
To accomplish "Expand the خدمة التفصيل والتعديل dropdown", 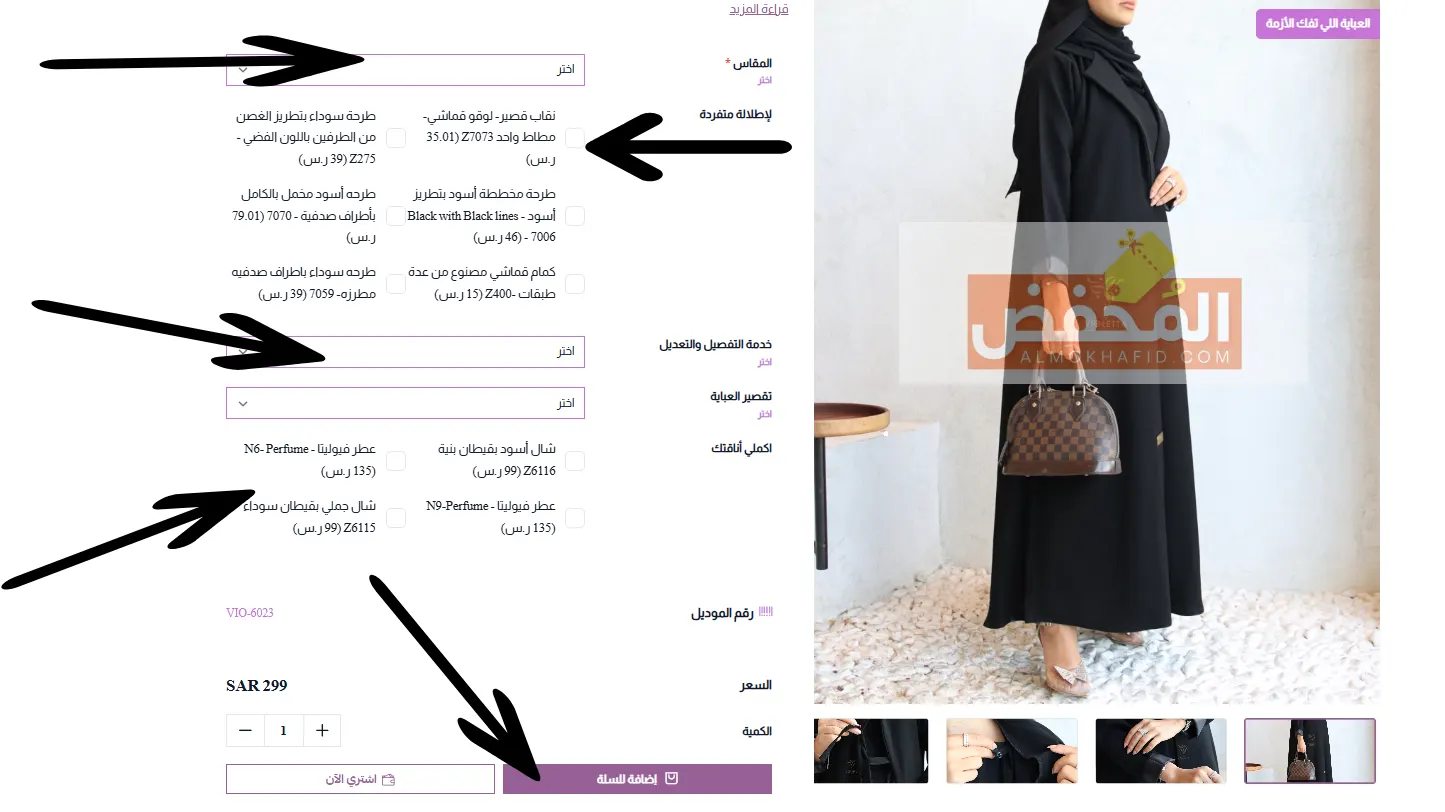I will (x=405, y=352).
